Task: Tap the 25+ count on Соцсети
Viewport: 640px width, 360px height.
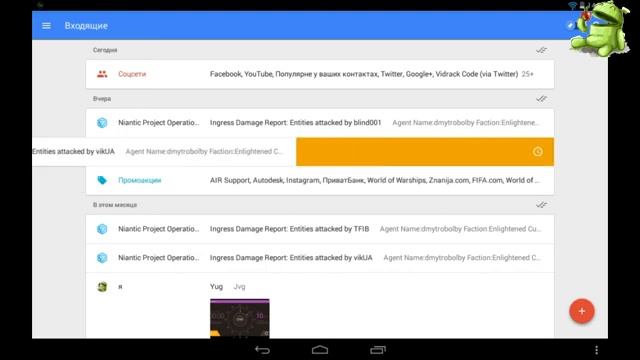Action: pyautogui.click(x=527, y=74)
